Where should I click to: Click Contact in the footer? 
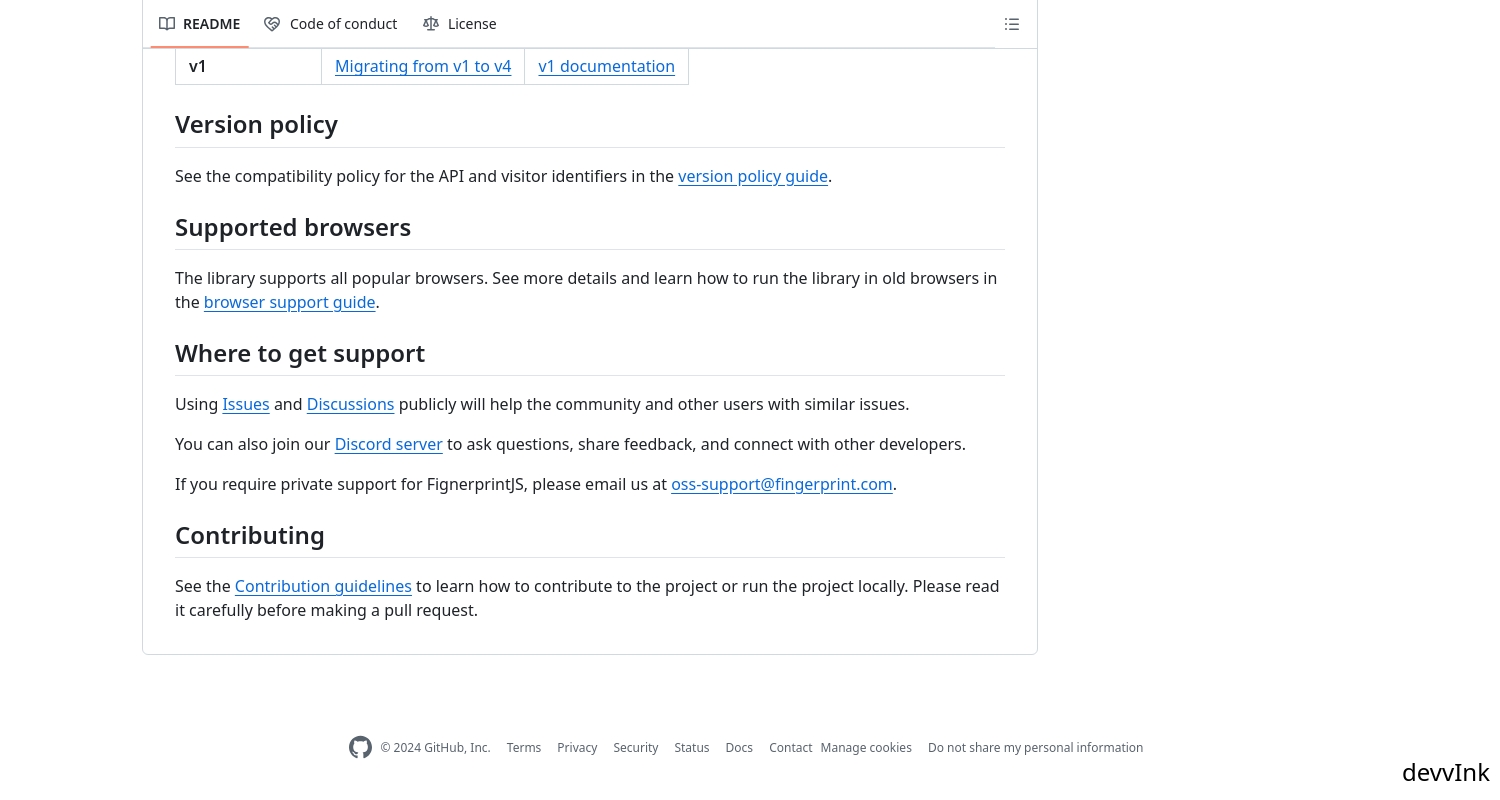point(790,747)
